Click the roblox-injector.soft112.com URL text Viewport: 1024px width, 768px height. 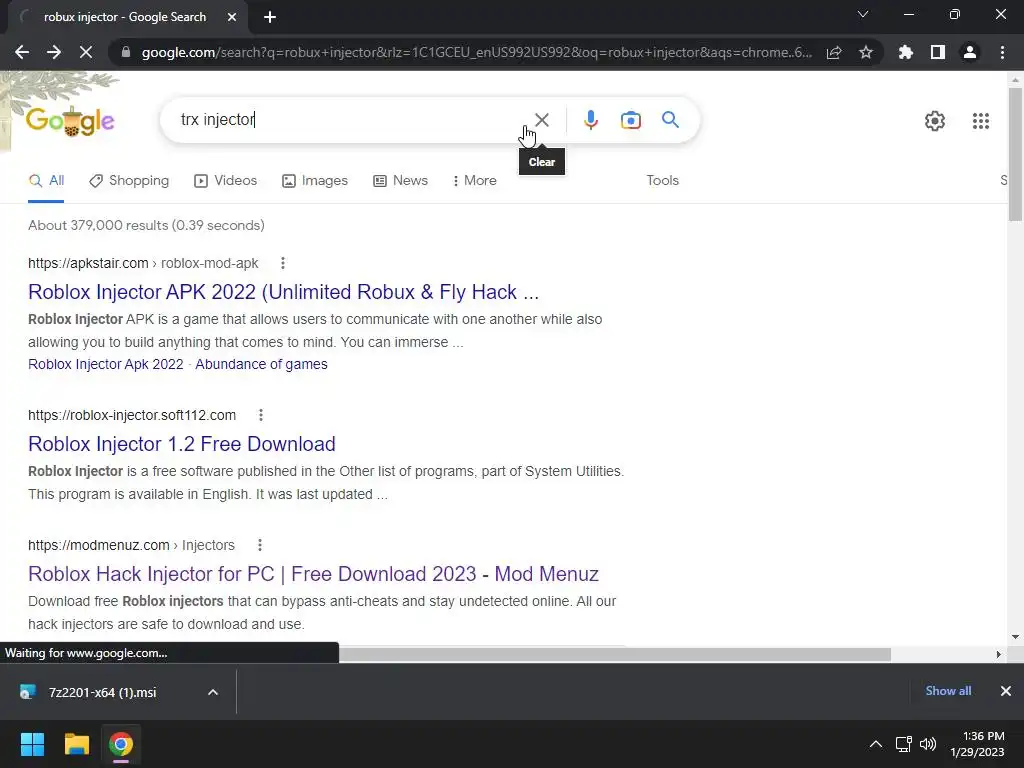point(132,415)
